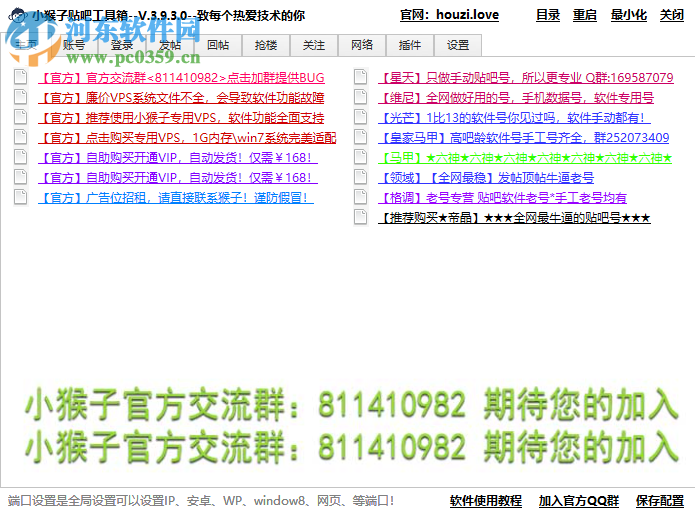The image size is (695, 514).
Task: Open 【光芒】1比13的软件号 link
Action: (514, 118)
